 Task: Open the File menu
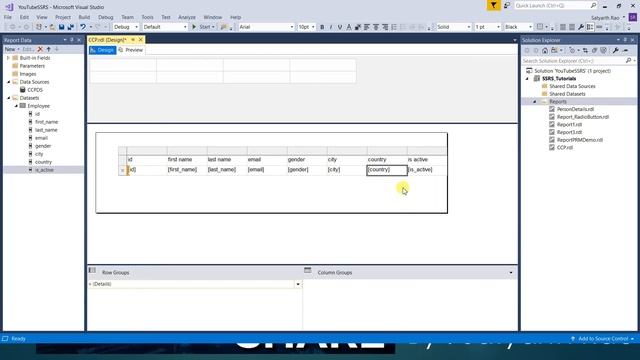8,17
